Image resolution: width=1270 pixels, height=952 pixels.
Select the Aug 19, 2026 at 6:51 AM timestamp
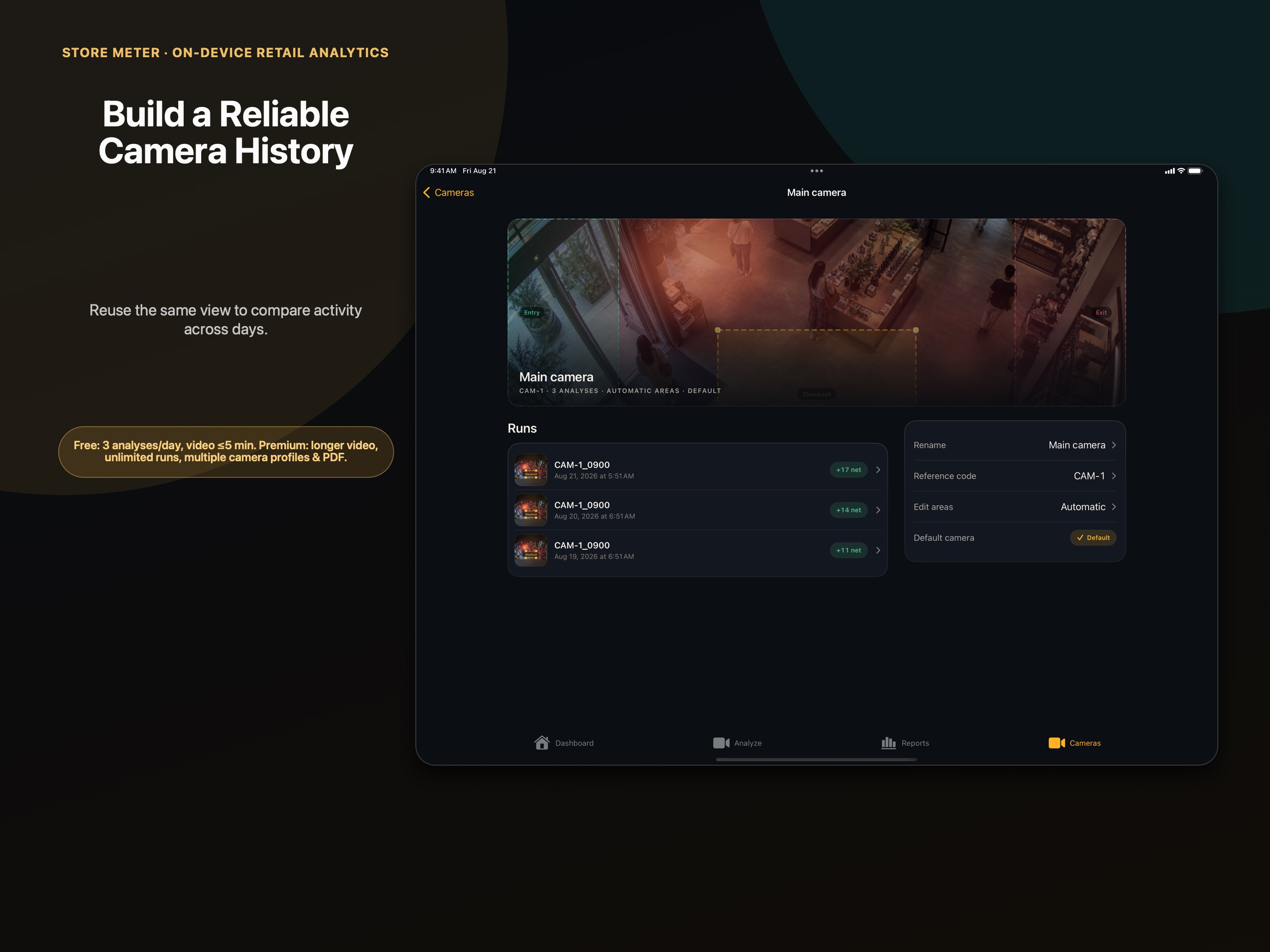coord(593,557)
